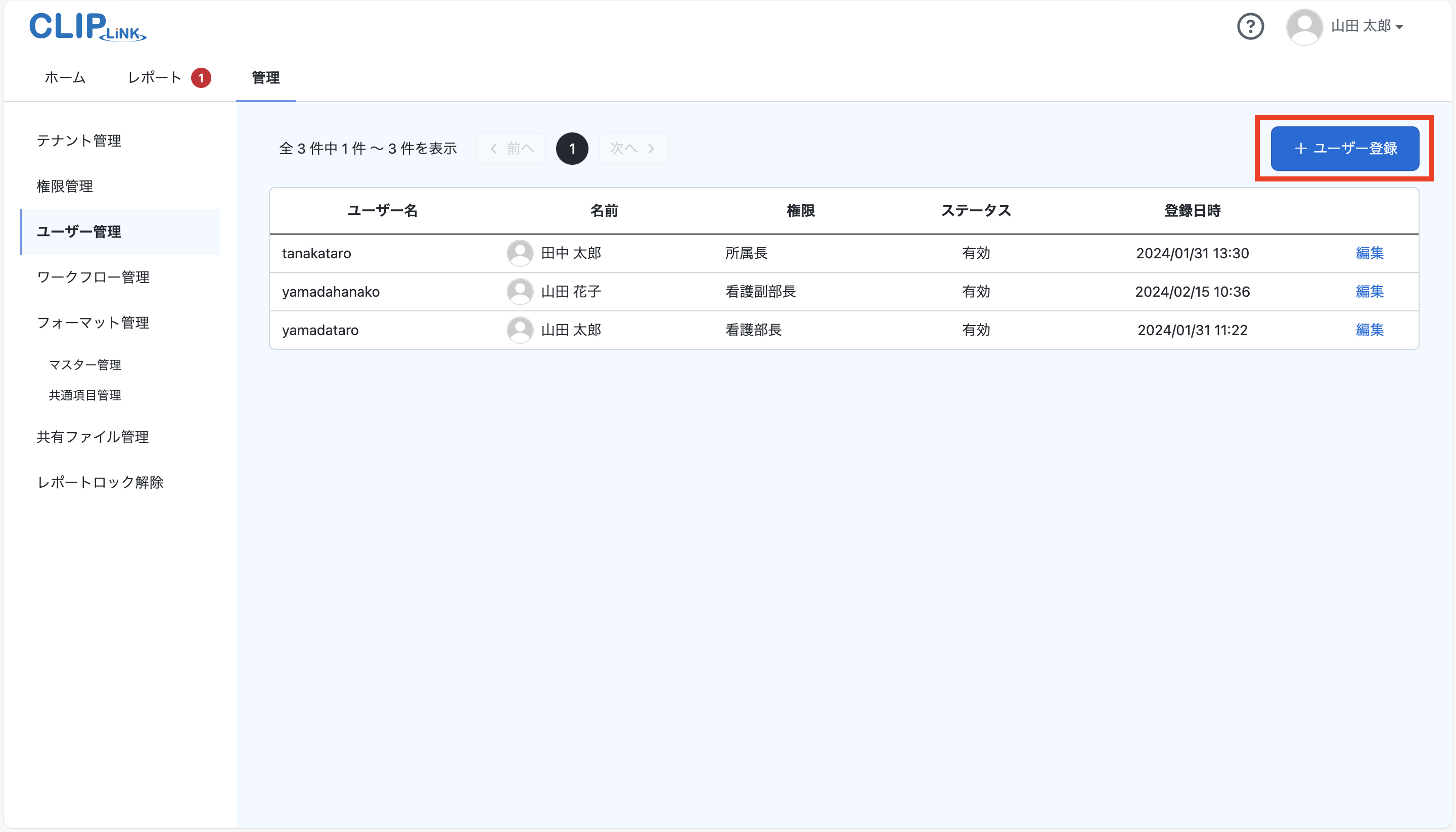Click page number 1 in pagination
This screenshot has width=1456, height=832.
pos(572,148)
